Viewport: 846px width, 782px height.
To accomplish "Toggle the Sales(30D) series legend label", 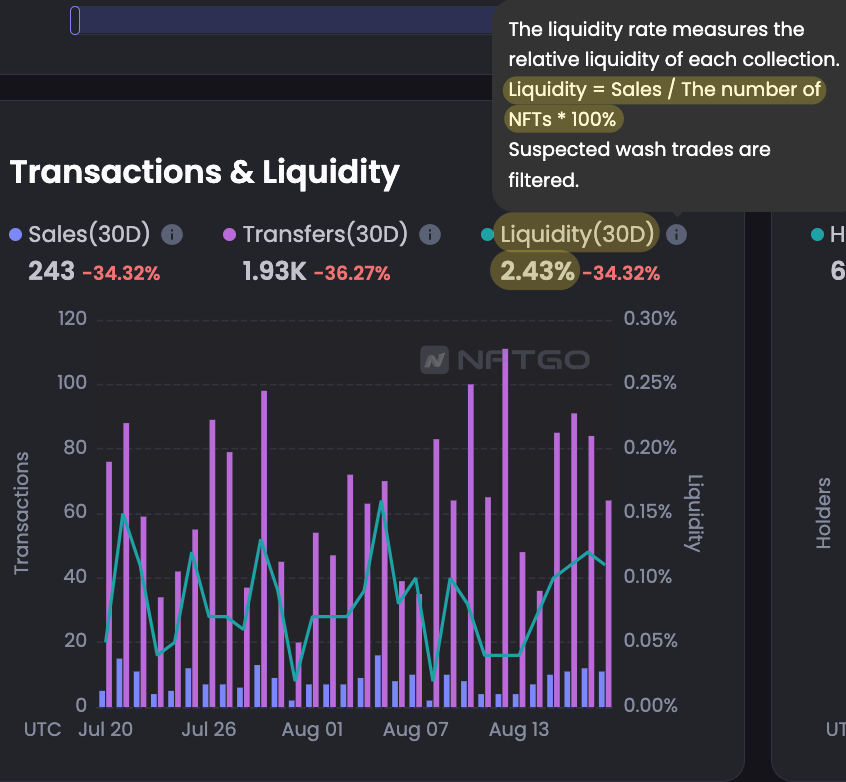I will point(89,235).
